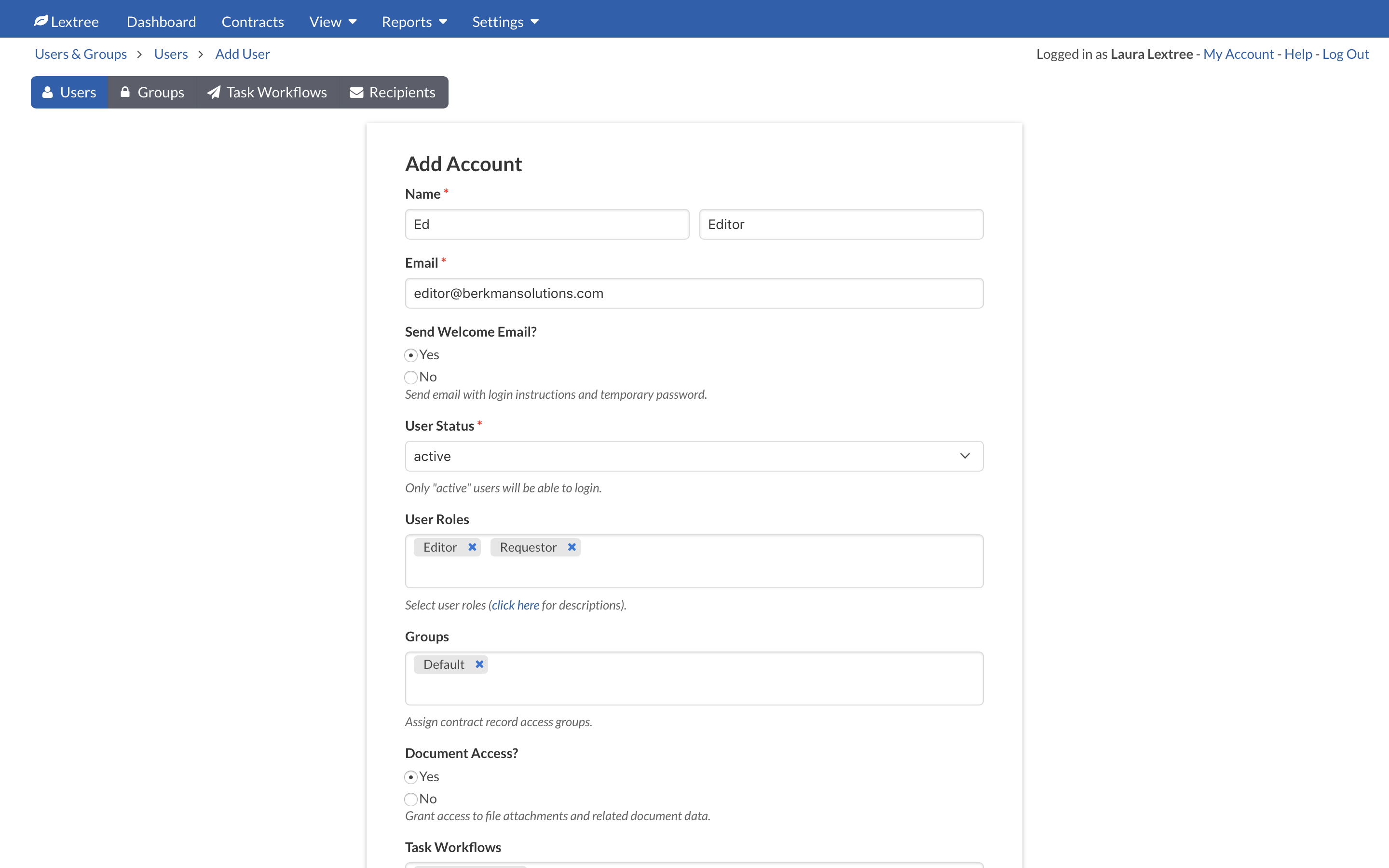
Task: Open the Dashboard page
Action: click(161, 22)
